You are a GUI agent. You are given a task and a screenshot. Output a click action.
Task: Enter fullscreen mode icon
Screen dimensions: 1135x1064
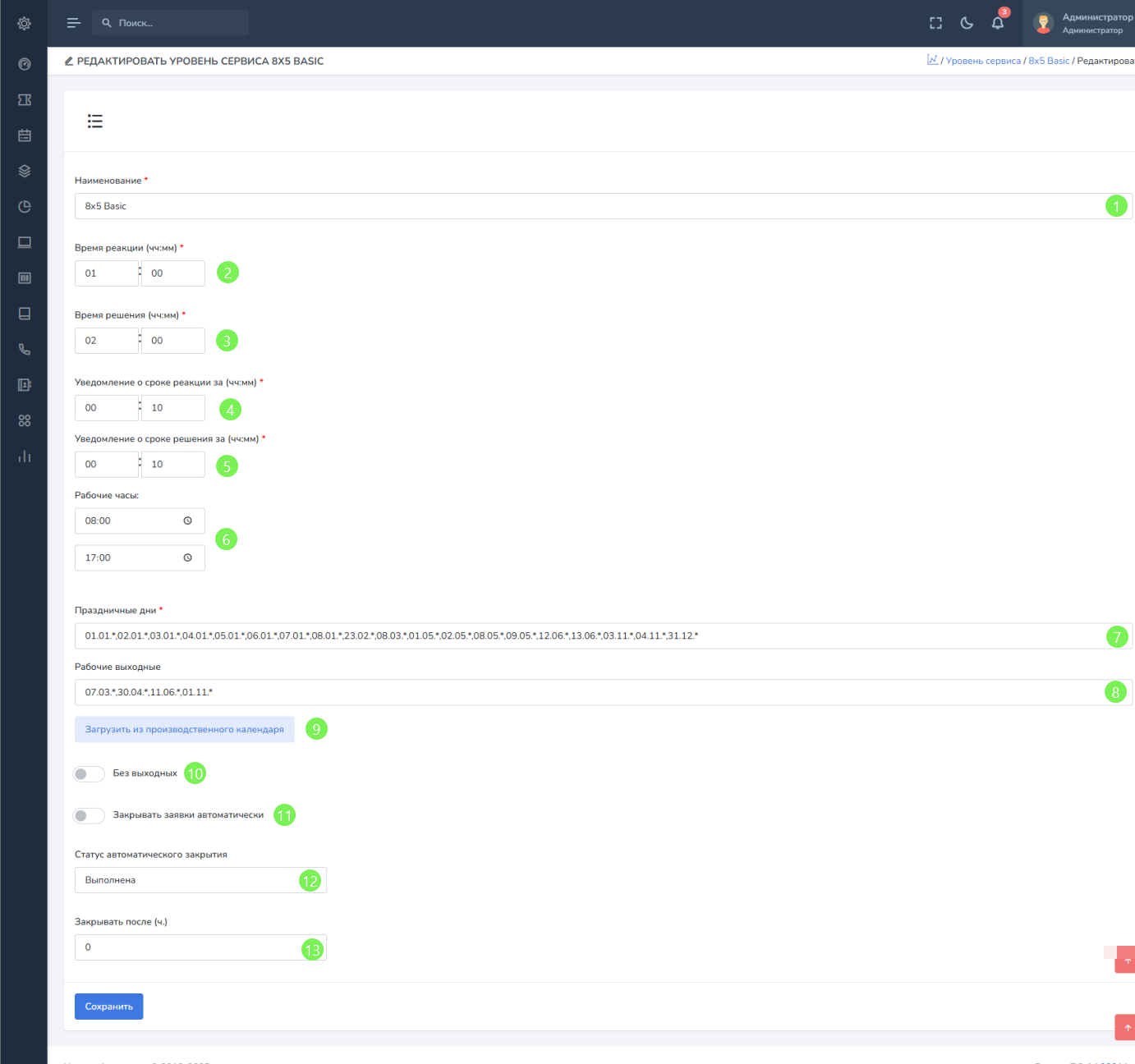[x=935, y=23]
